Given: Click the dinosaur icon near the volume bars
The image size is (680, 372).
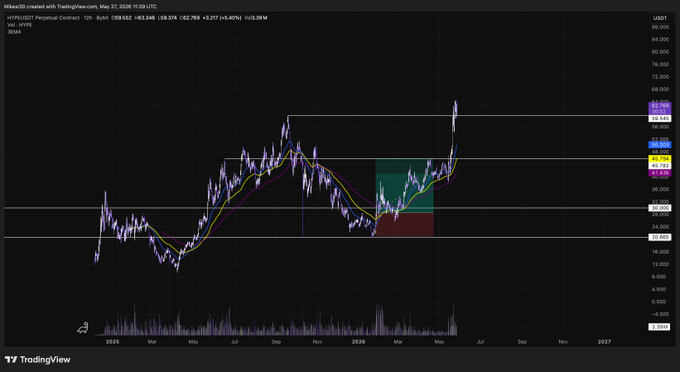Looking at the screenshot, I should [x=83, y=328].
